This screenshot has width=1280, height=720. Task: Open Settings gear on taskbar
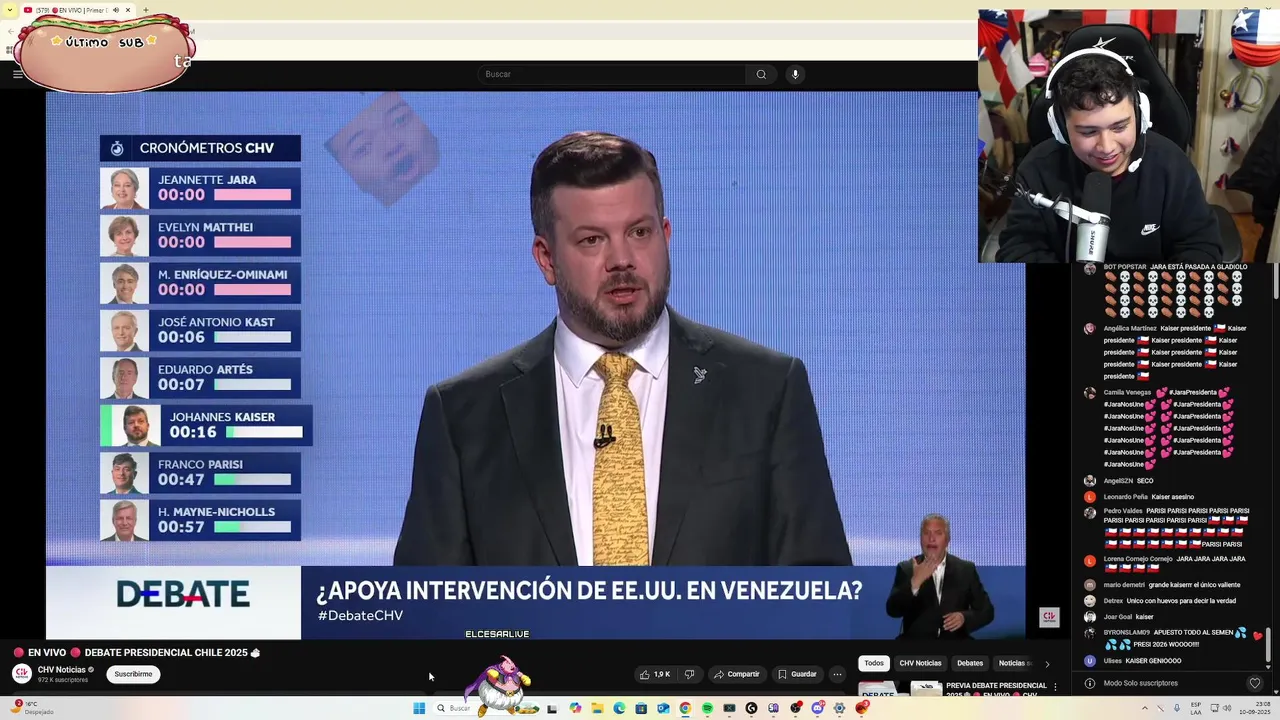(x=839, y=708)
